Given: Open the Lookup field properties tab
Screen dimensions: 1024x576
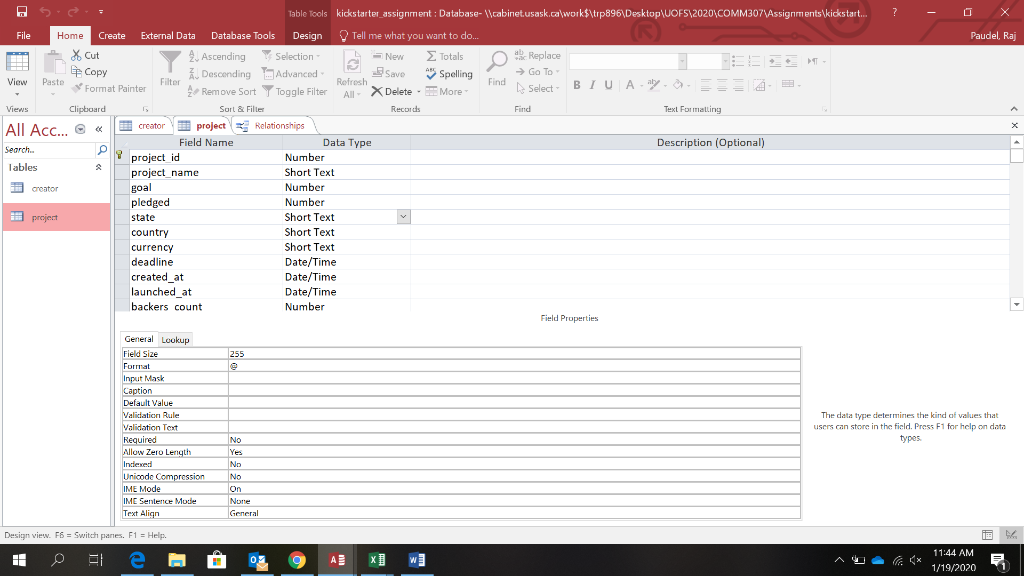Looking at the screenshot, I should [175, 340].
